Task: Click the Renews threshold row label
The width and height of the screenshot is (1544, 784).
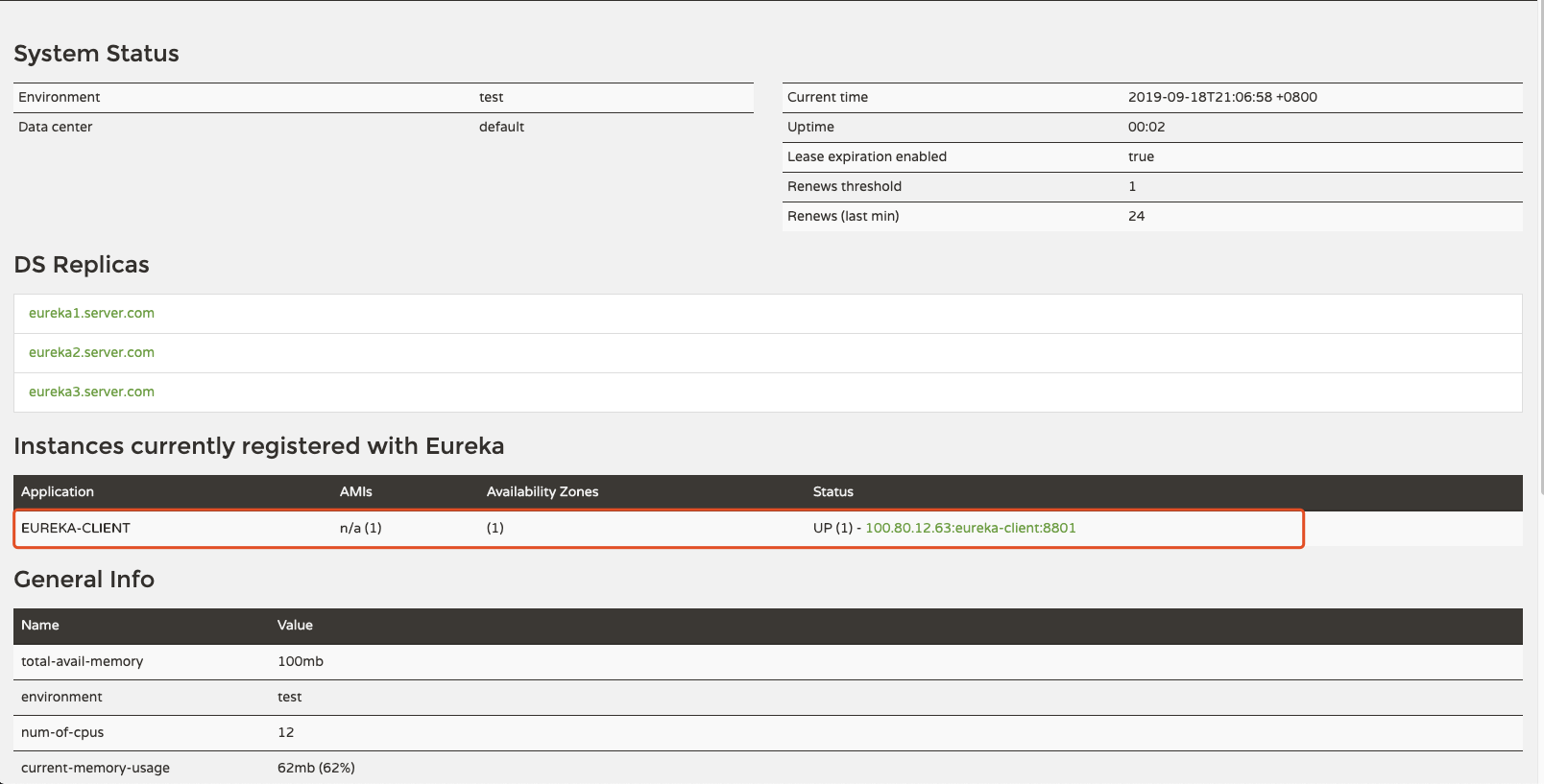Action: click(x=844, y=186)
